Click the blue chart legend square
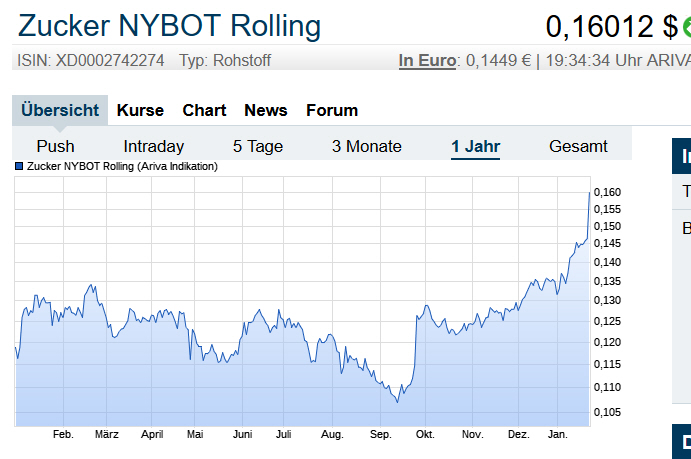This screenshot has height=459, width=691. [x=19, y=166]
